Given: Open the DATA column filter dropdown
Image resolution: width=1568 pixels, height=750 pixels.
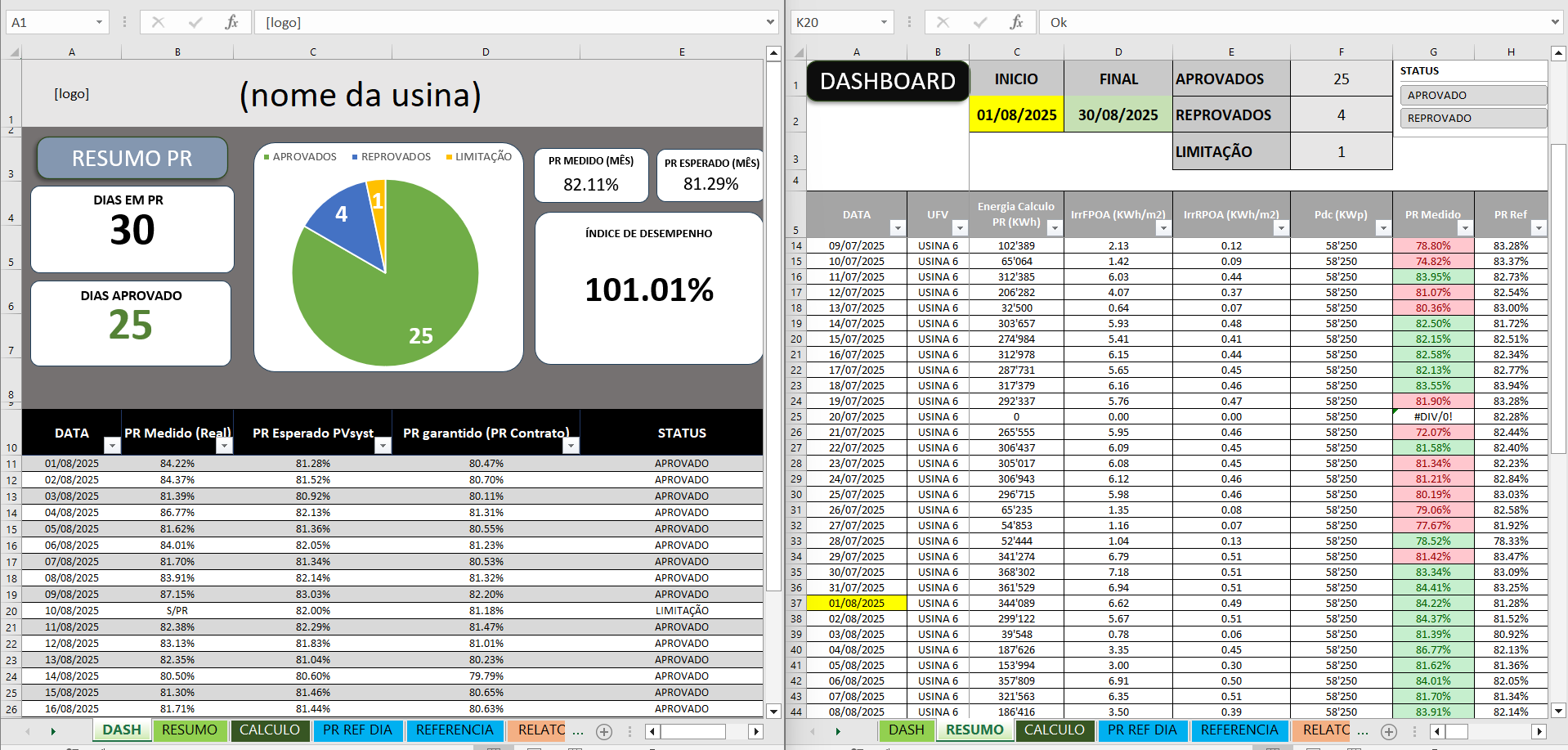Looking at the screenshot, I should [x=897, y=229].
